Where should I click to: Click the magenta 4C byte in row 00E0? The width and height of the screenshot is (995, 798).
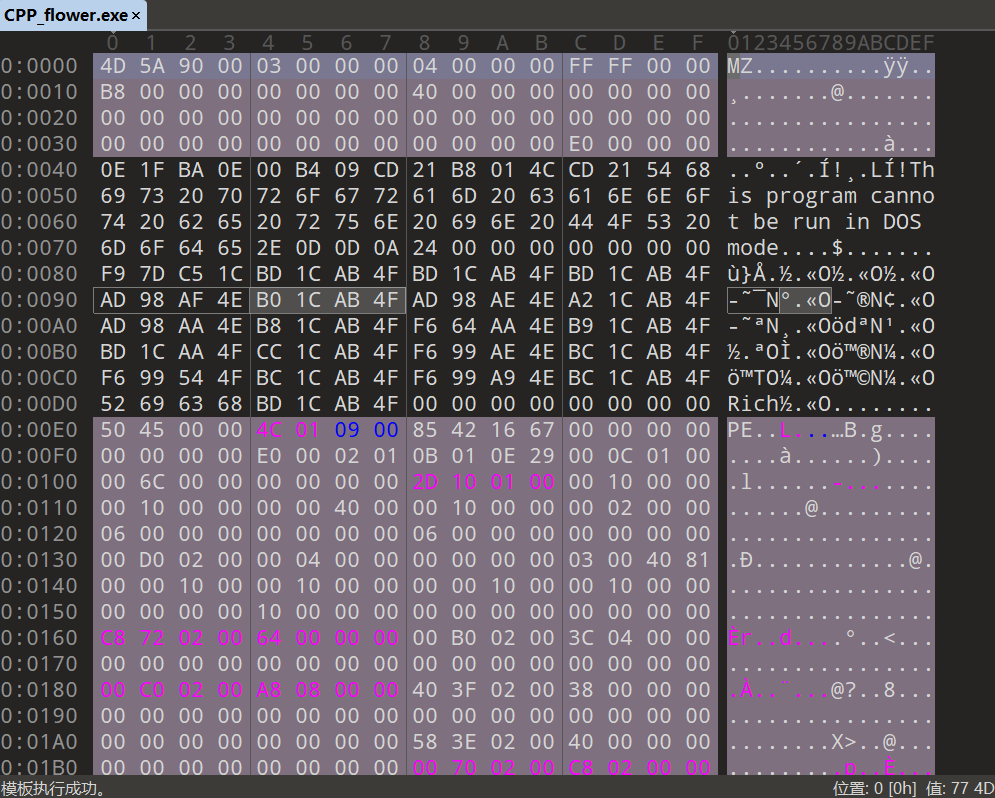click(269, 430)
